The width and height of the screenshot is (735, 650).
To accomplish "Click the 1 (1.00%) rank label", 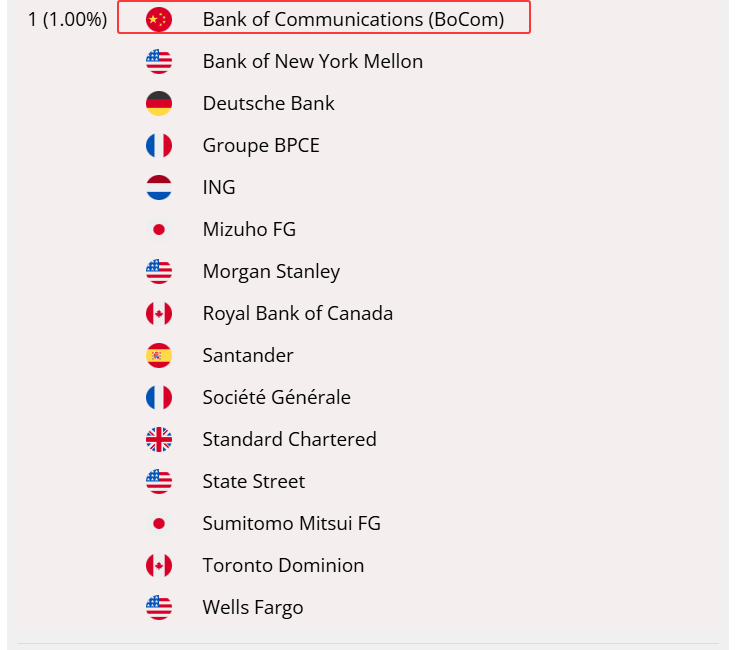I will click(x=67, y=19).
